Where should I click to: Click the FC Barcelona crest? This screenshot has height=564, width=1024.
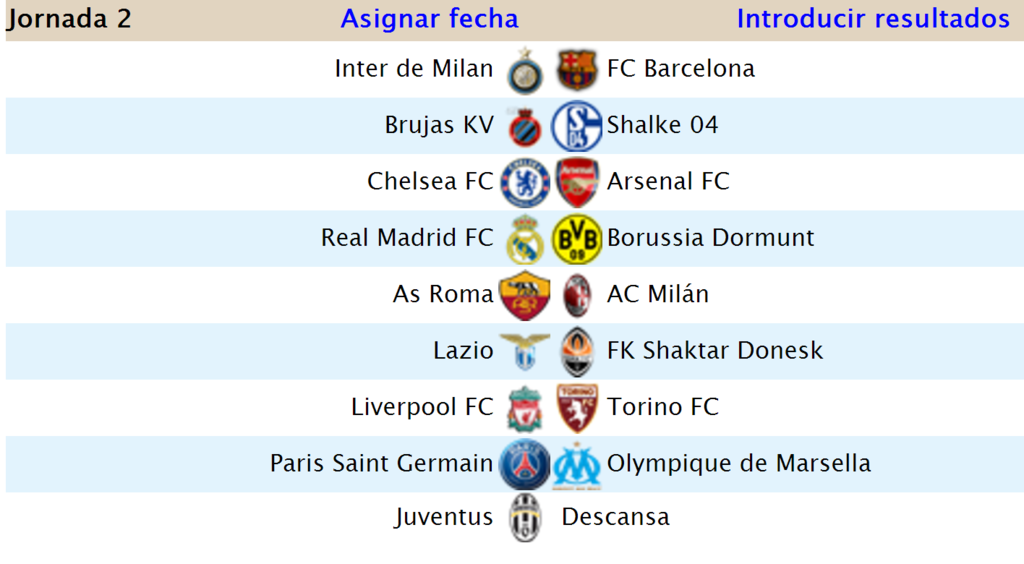(577, 69)
